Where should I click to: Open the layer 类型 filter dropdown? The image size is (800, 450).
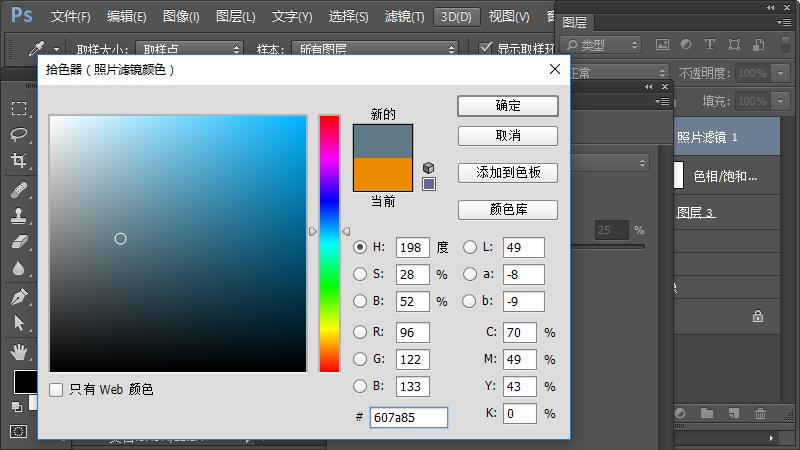click(601, 45)
